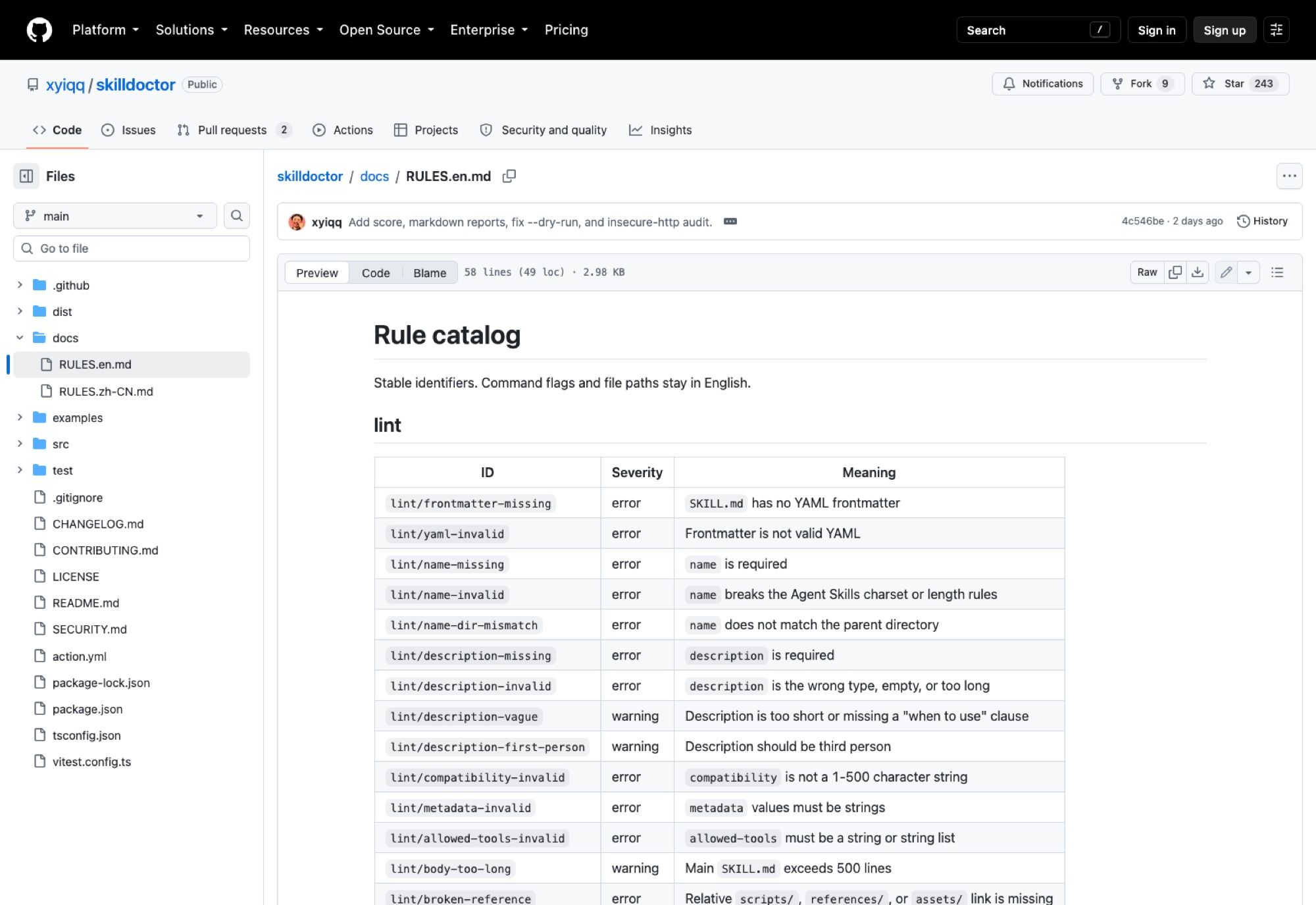
Task: Go to docs breadcrumb link
Action: pos(374,176)
